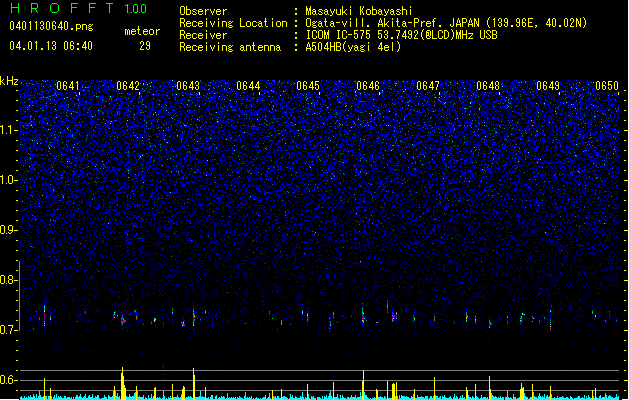Screen dimensions: 629x400
Task: Select the ICOM IC-575 receiver text
Action: [x=402, y=35]
